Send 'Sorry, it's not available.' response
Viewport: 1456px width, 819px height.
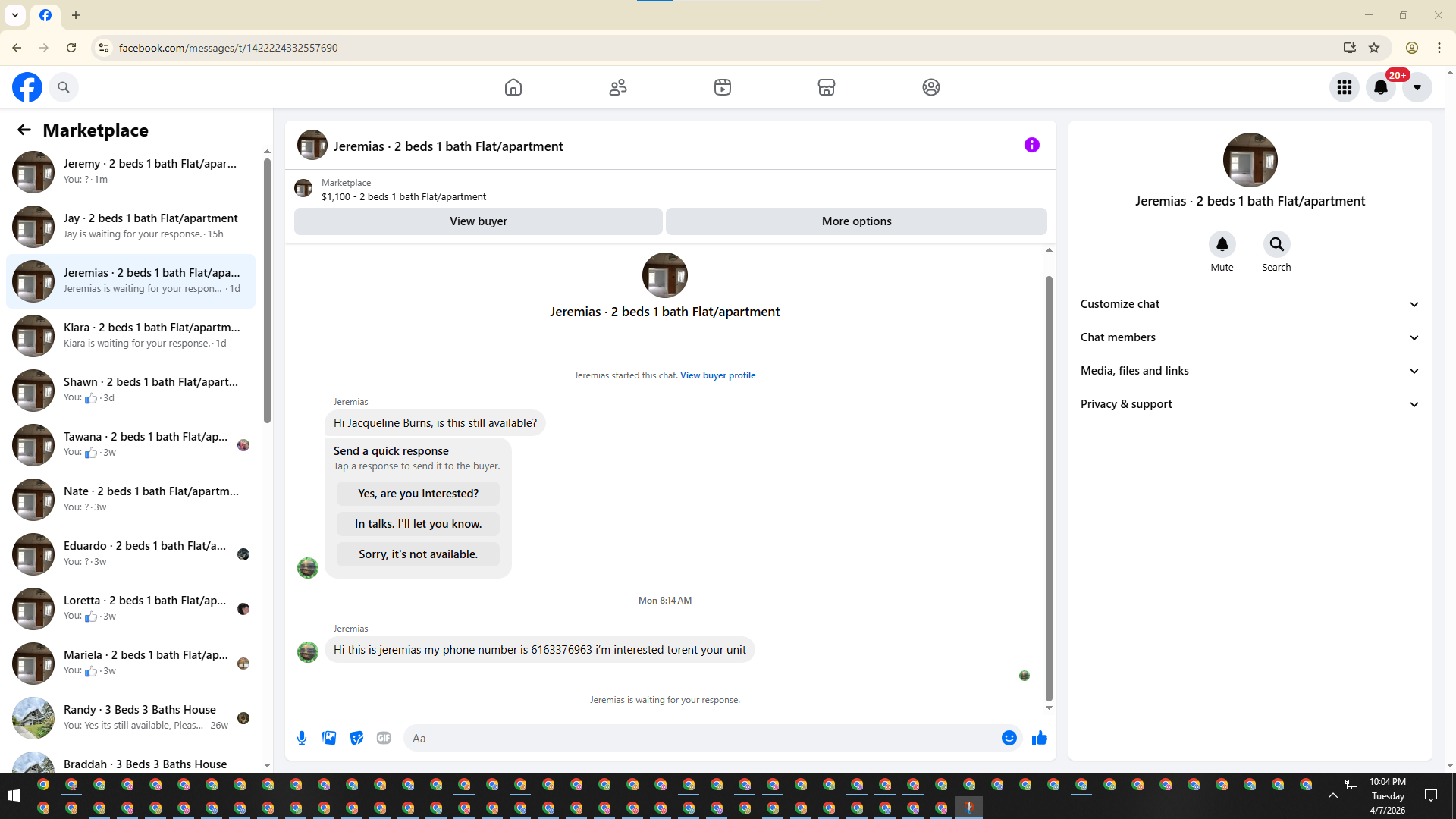[419, 554]
